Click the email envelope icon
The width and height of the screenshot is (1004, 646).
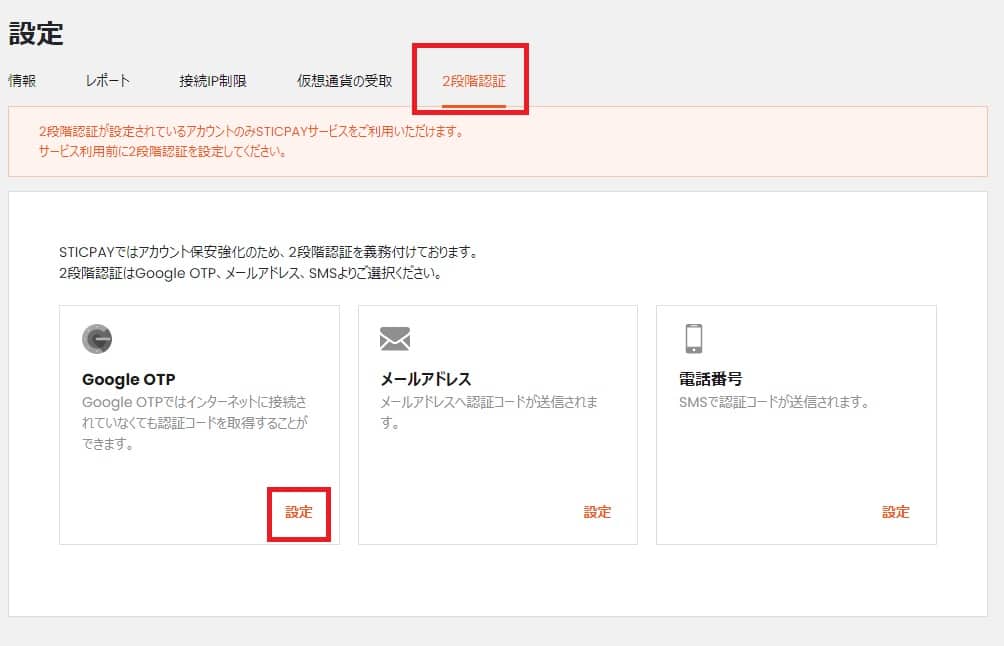pos(395,339)
